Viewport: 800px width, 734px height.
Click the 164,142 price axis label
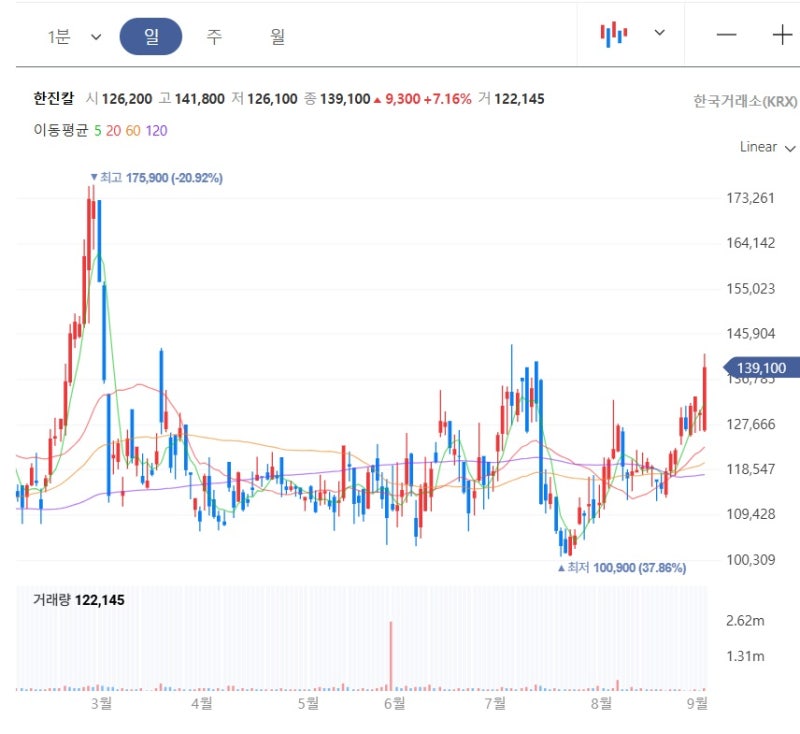[750, 243]
